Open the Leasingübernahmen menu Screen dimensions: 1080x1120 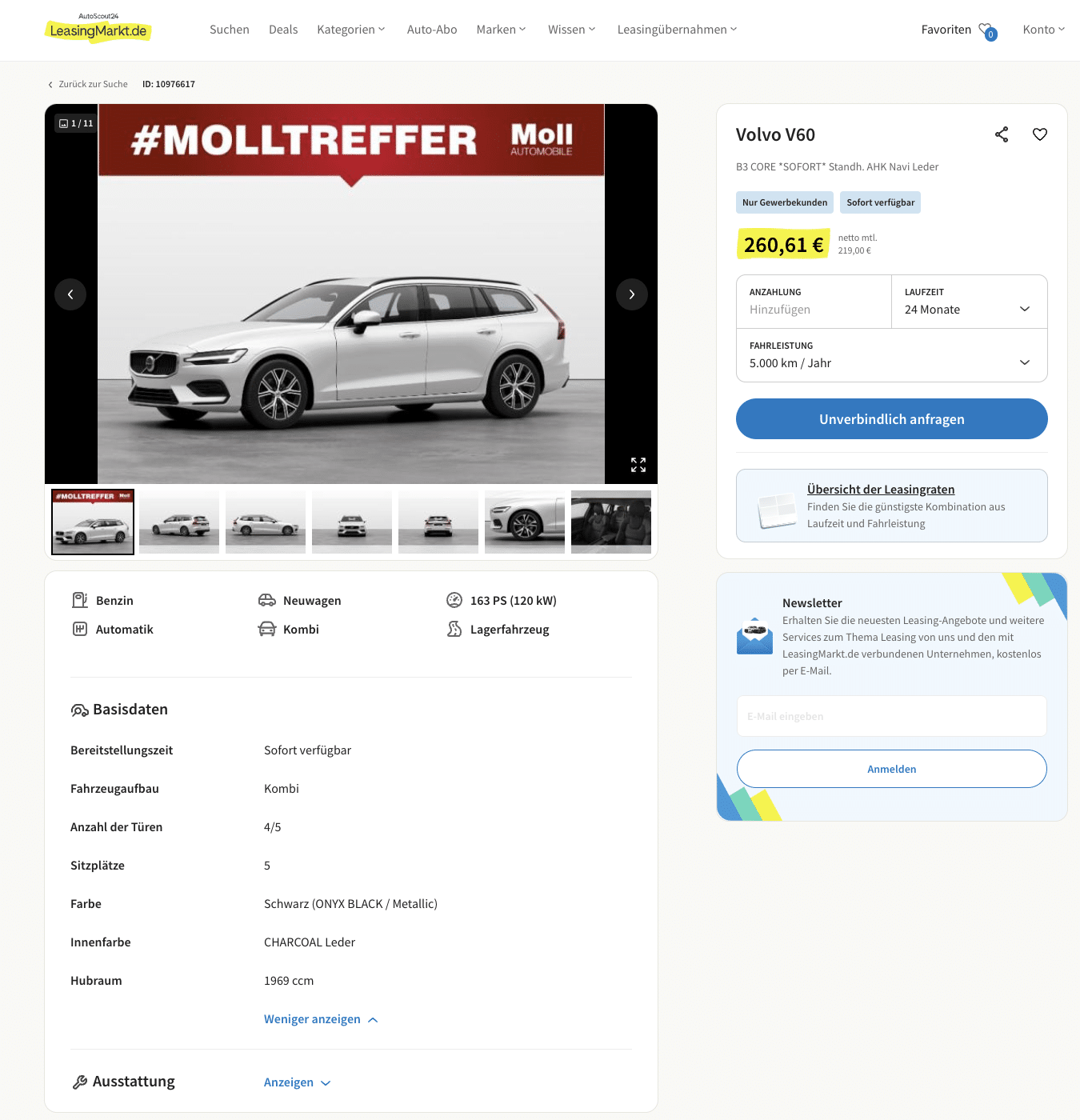pyautogui.click(x=677, y=30)
